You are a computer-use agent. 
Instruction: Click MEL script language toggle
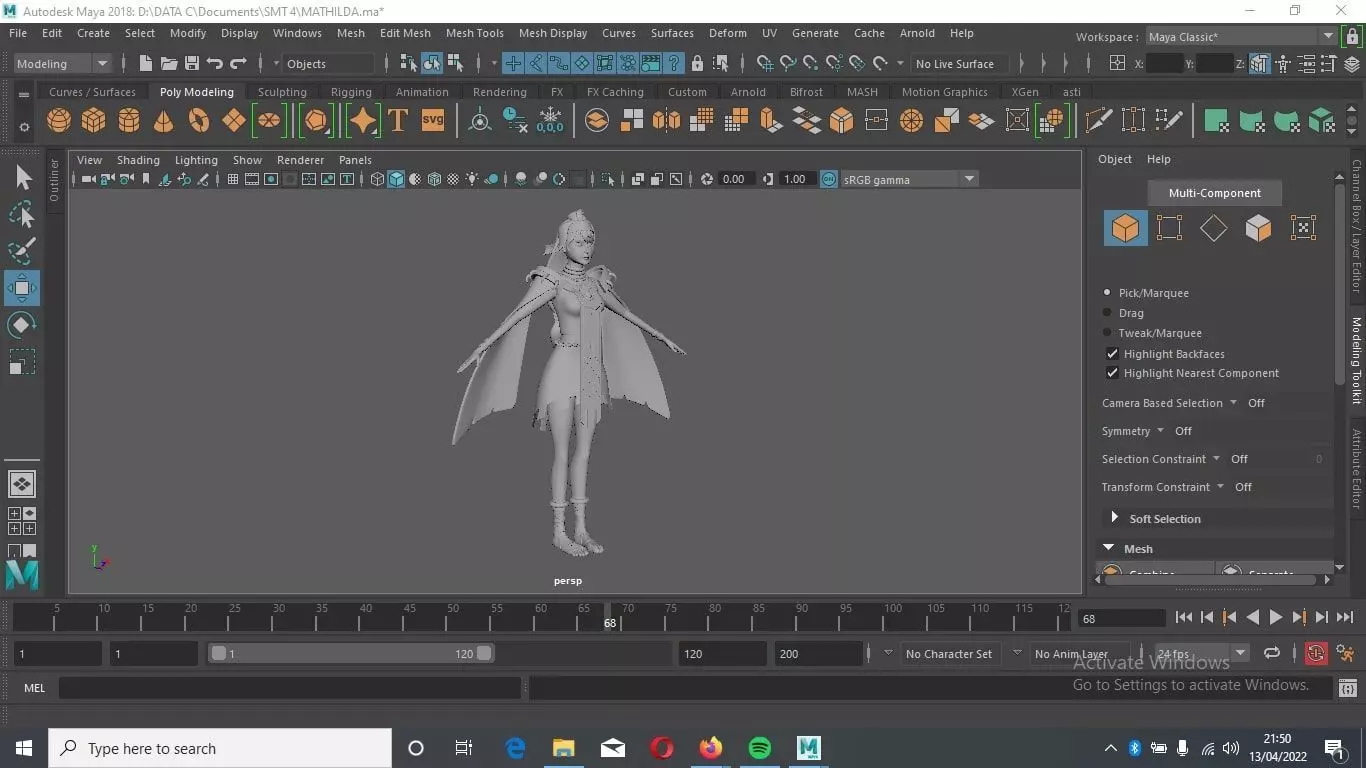click(35, 688)
